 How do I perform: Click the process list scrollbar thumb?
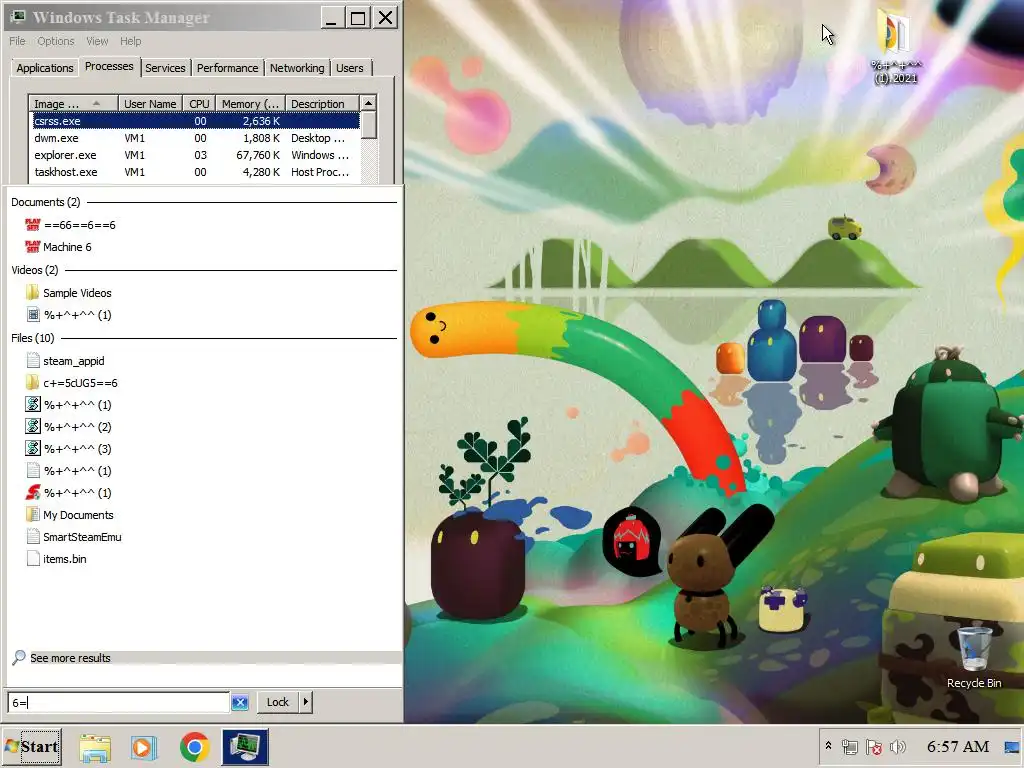pos(368,125)
